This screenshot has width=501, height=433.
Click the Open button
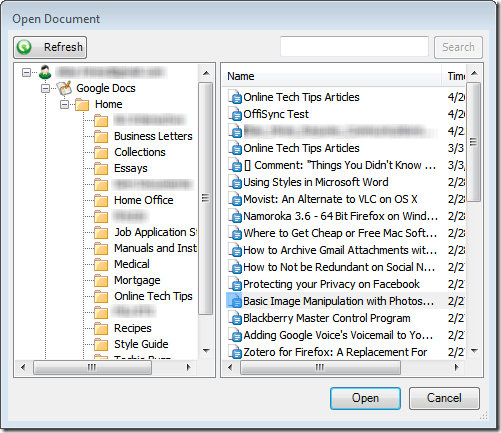point(365,398)
